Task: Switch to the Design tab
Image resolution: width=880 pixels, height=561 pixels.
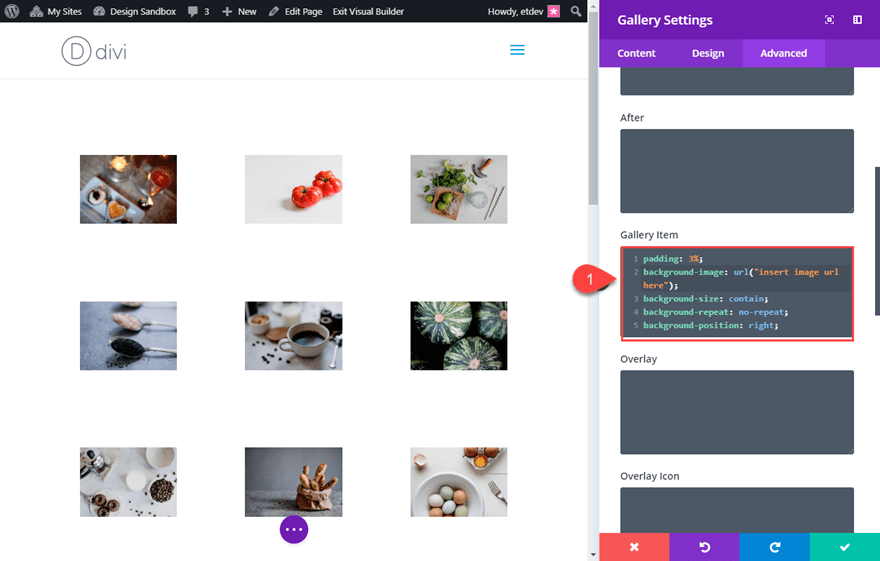Action: (x=708, y=53)
